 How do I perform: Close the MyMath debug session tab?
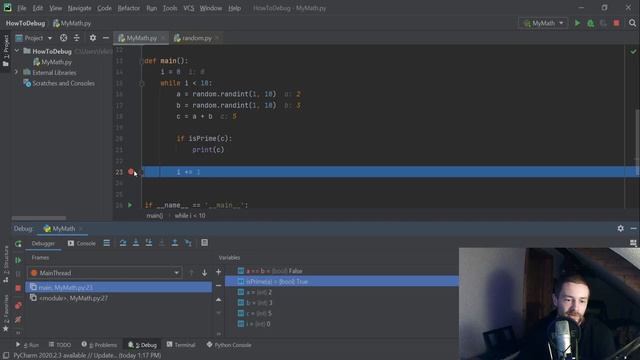tap(81, 229)
